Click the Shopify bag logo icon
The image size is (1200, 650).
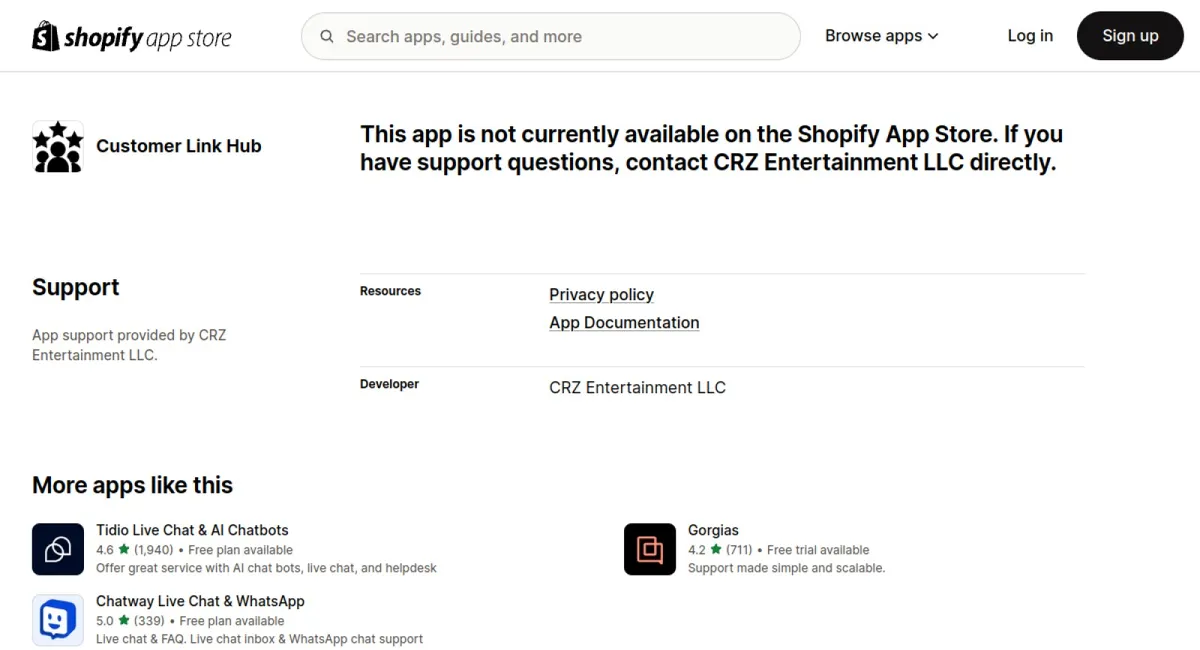pos(46,36)
